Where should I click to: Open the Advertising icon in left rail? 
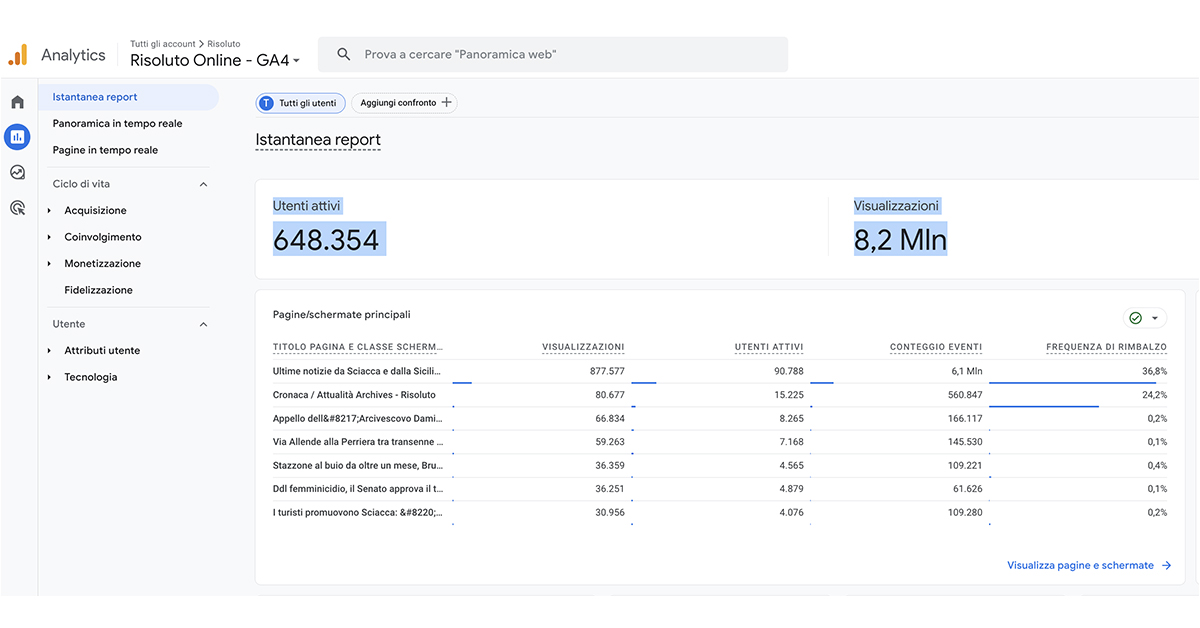(17, 208)
